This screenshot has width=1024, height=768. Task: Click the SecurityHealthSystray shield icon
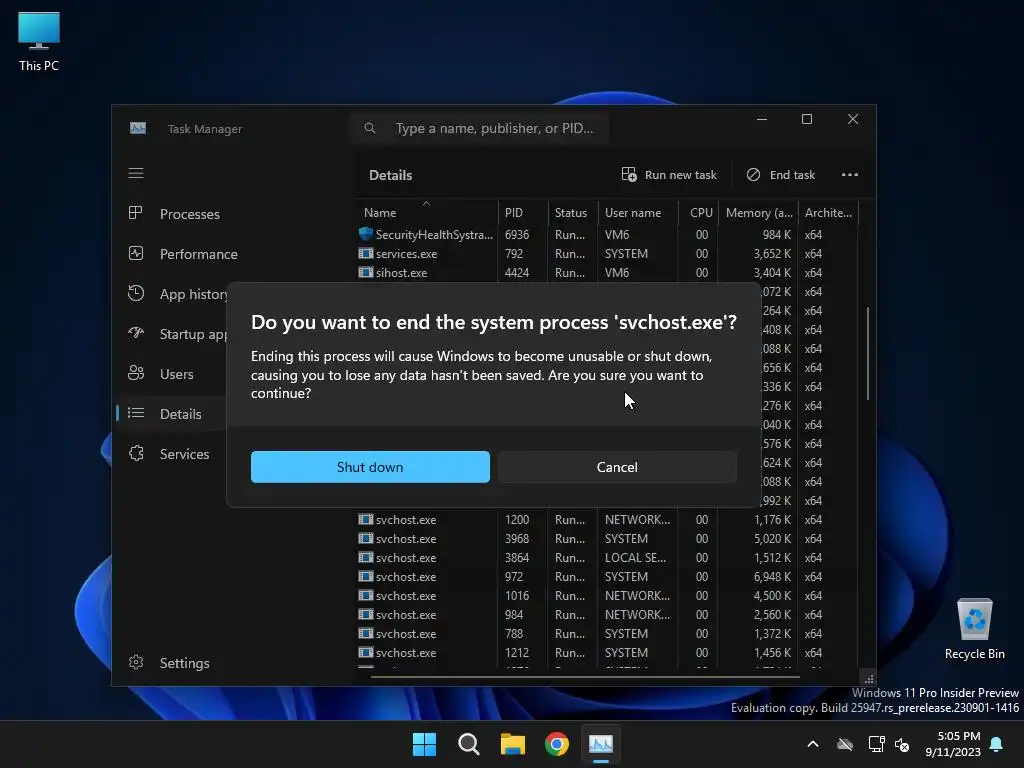coord(366,234)
